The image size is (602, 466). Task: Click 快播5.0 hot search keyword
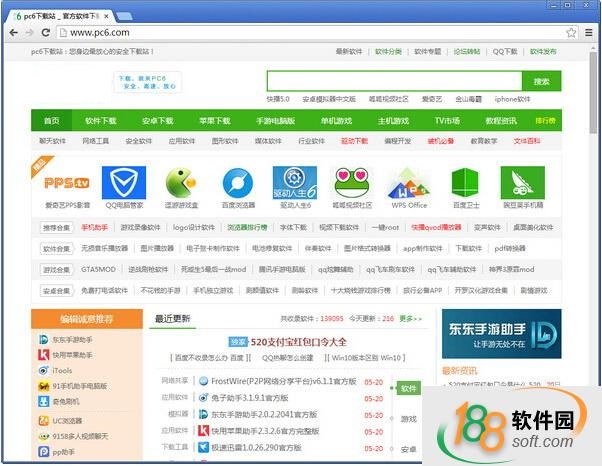tap(278, 99)
